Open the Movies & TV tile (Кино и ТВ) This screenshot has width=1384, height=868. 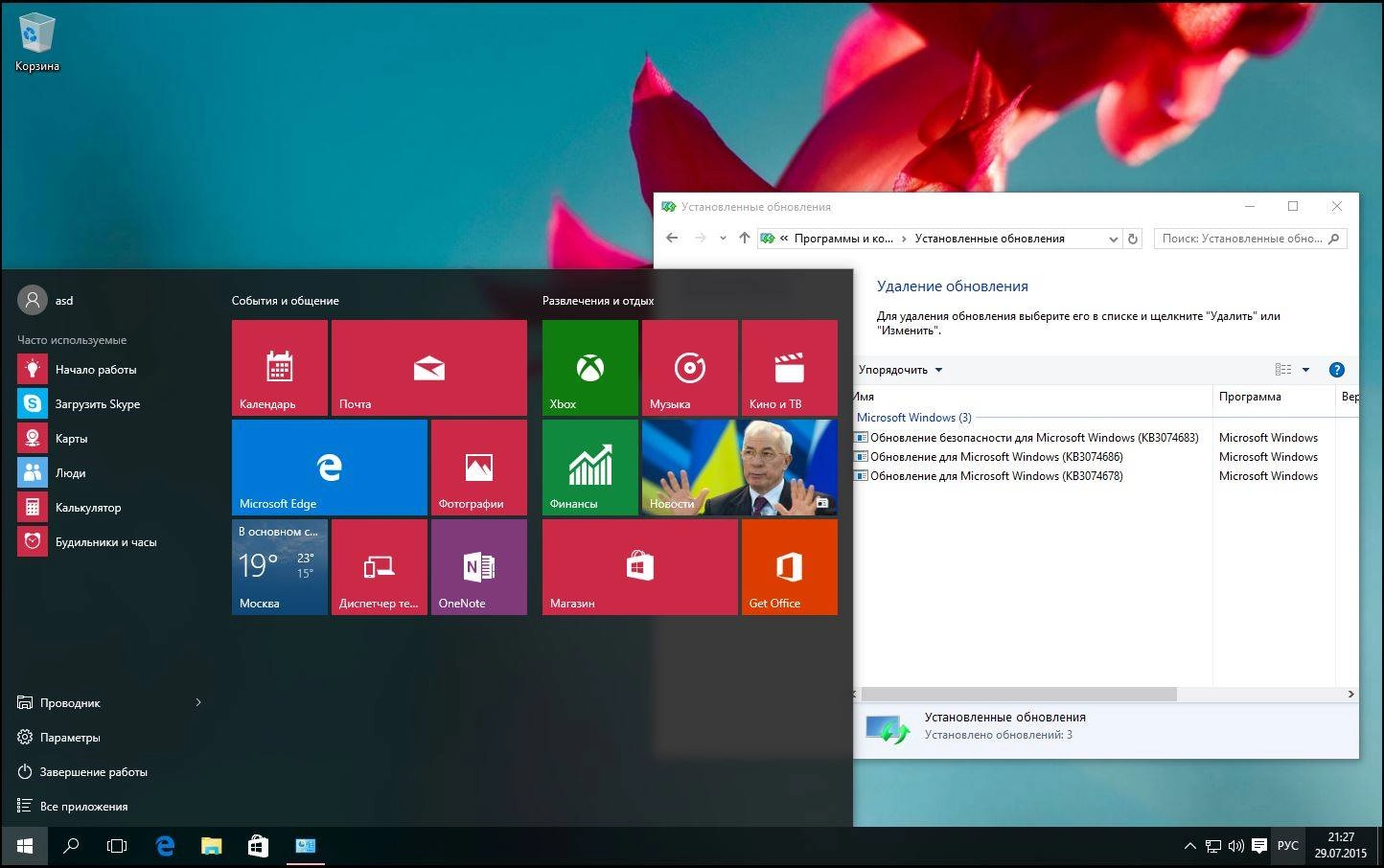pos(790,368)
